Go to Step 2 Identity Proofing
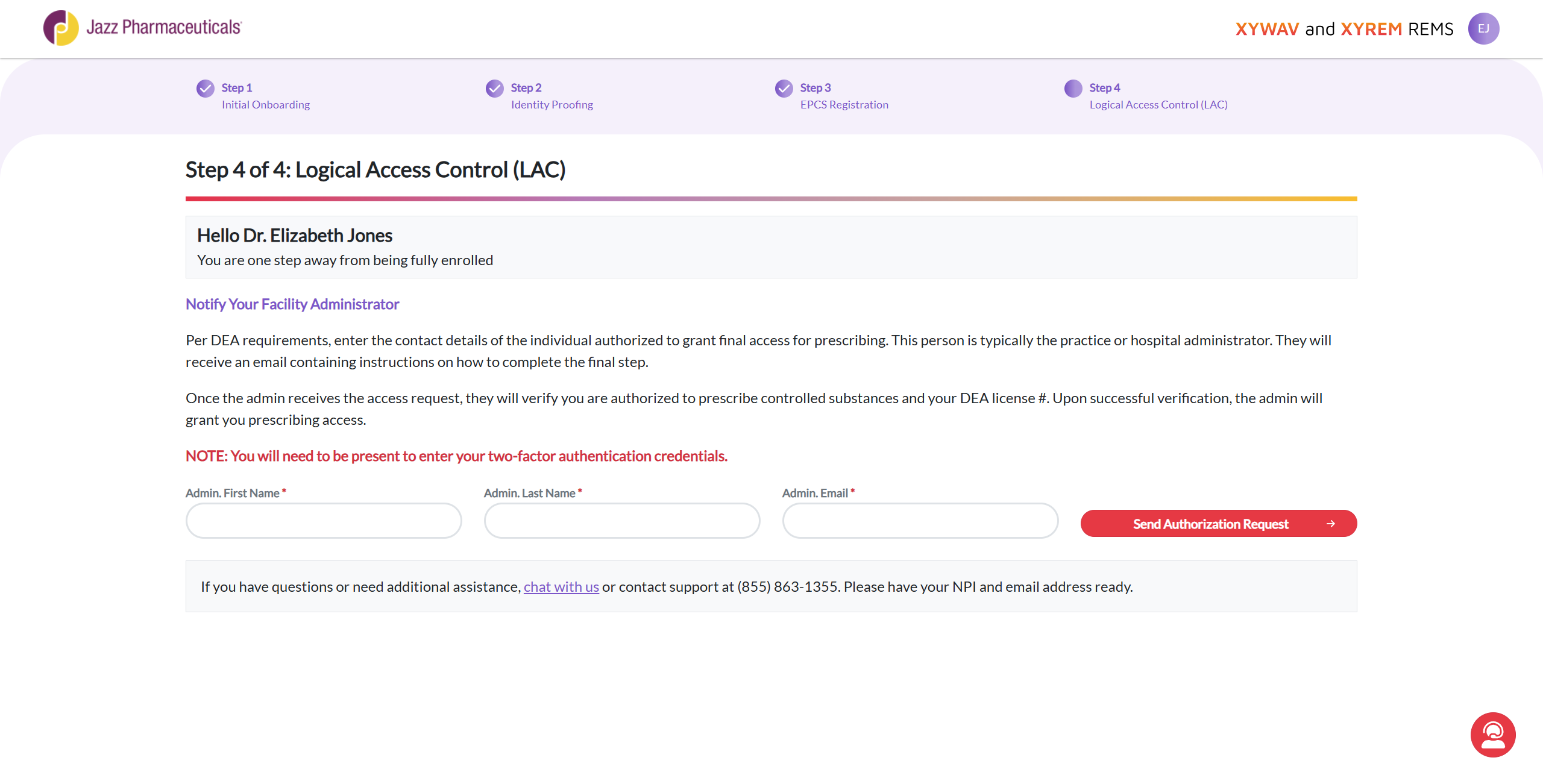This screenshot has width=1543, height=784. (x=552, y=96)
